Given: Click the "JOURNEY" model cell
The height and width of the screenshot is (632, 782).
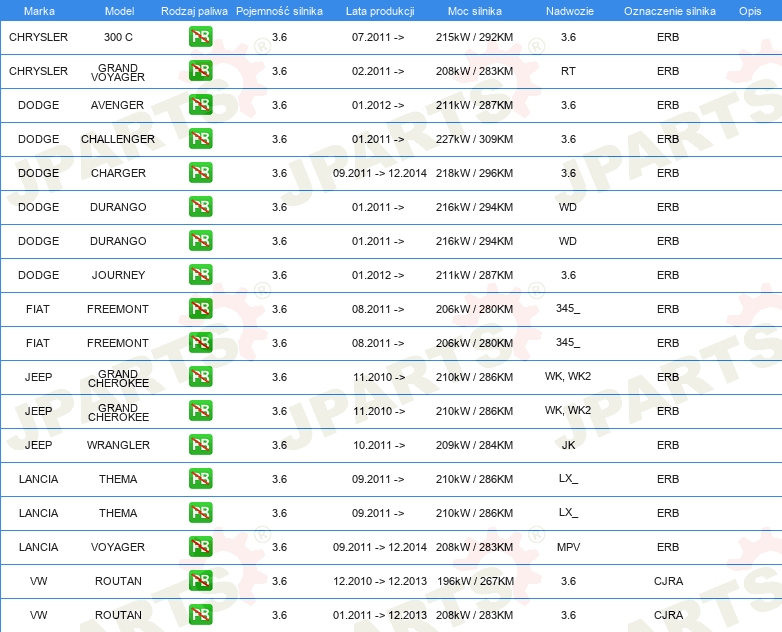Looking at the screenshot, I should [x=118, y=275].
